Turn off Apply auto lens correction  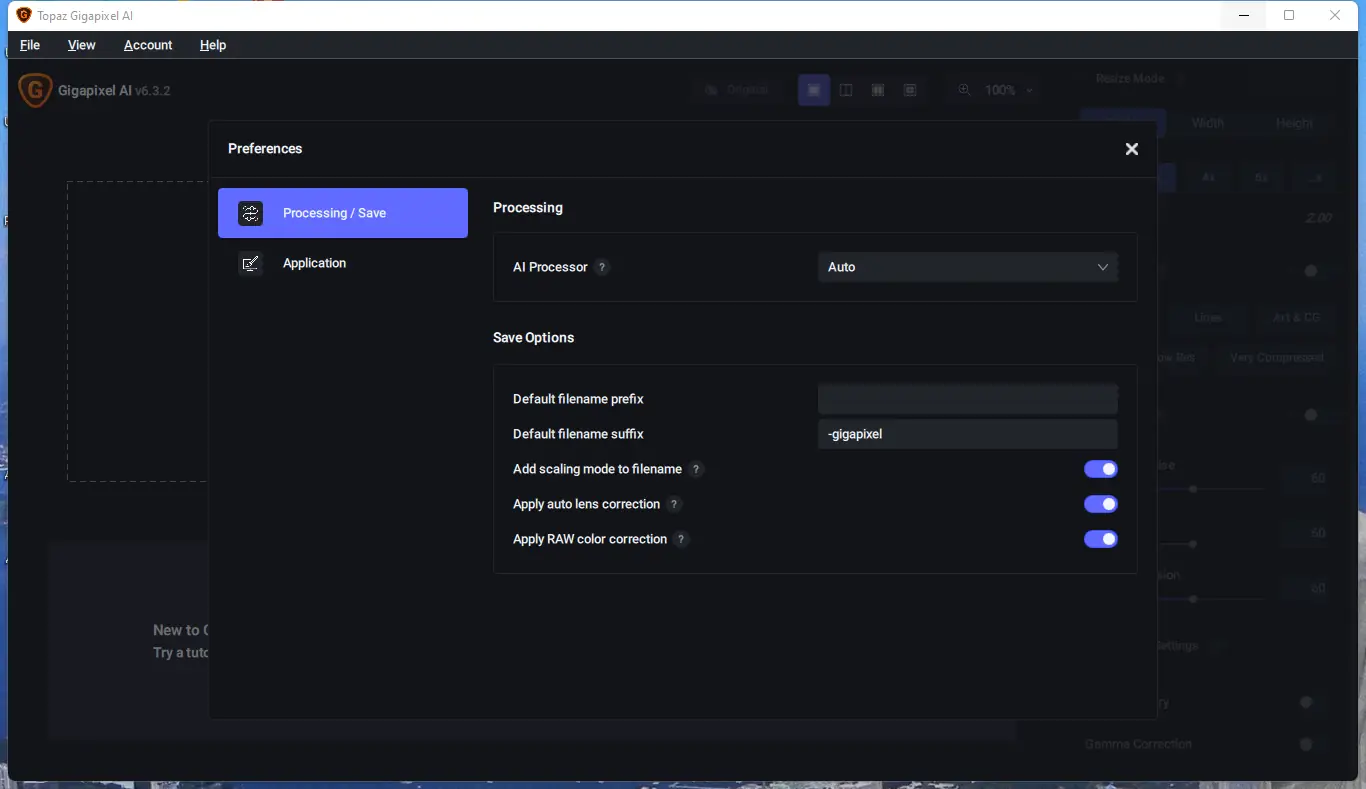(1101, 504)
